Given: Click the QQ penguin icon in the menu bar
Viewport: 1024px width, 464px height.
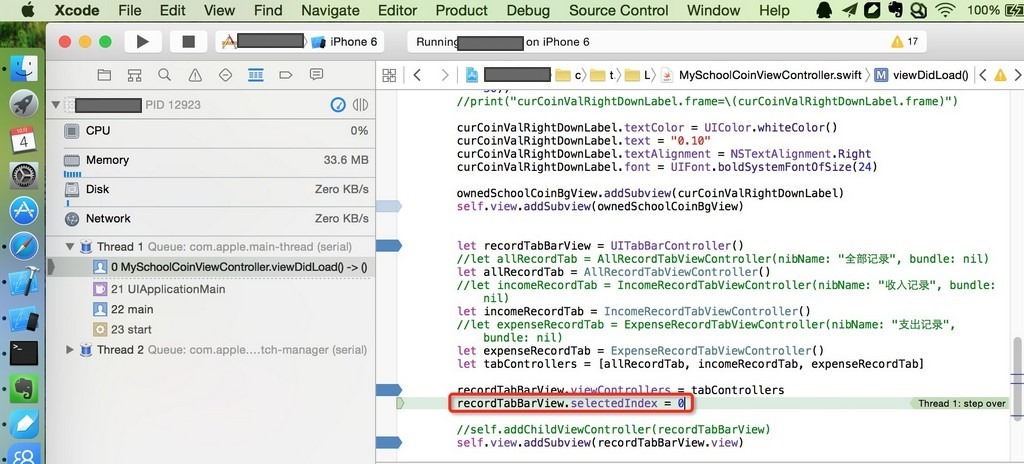Looking at the screenshot, I should (x=825, y=10).
